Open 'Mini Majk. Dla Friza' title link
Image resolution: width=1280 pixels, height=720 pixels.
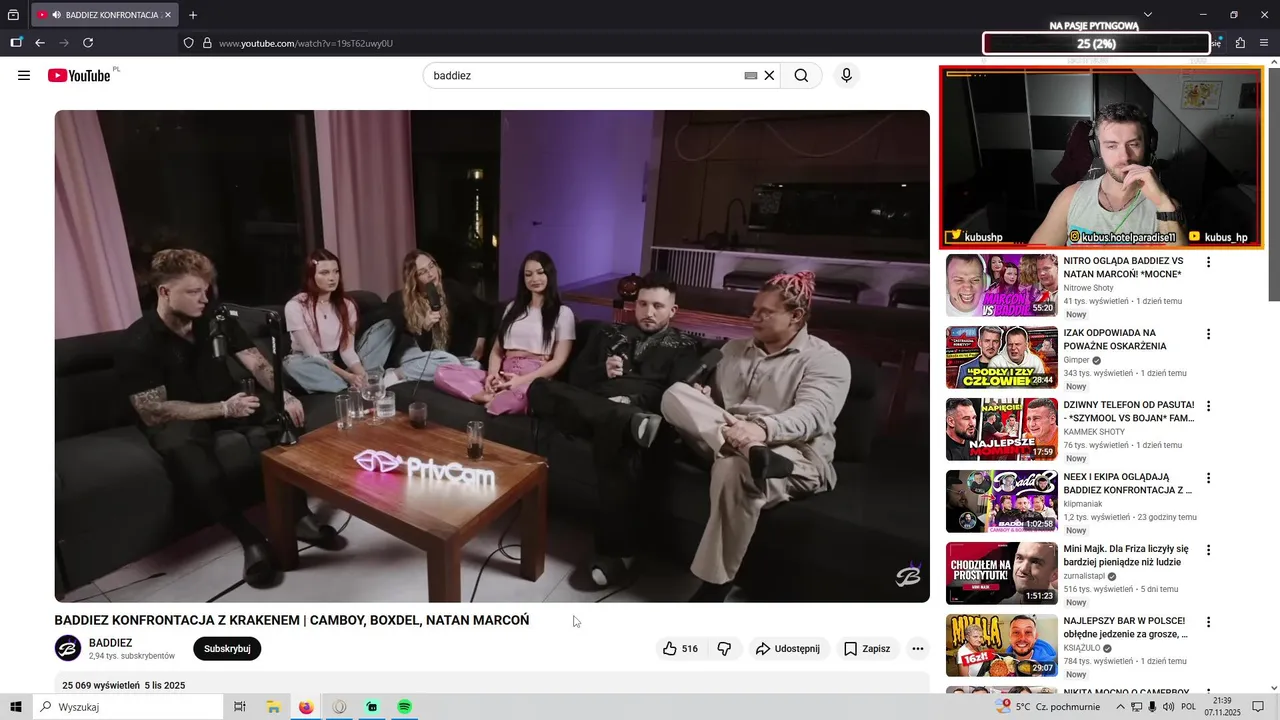tap(1126, 556)
